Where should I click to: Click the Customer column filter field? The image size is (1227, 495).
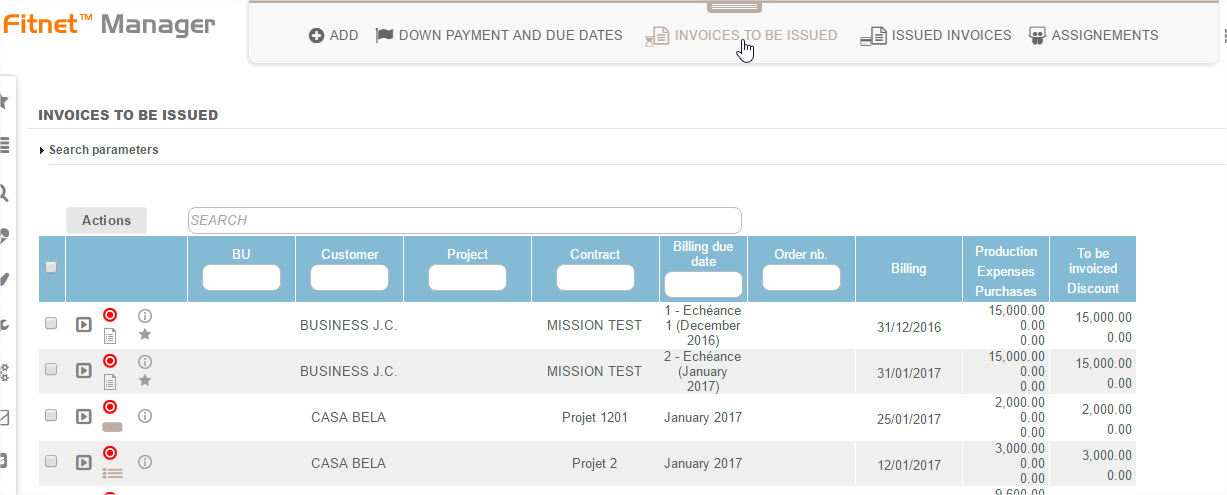point(349,278)
